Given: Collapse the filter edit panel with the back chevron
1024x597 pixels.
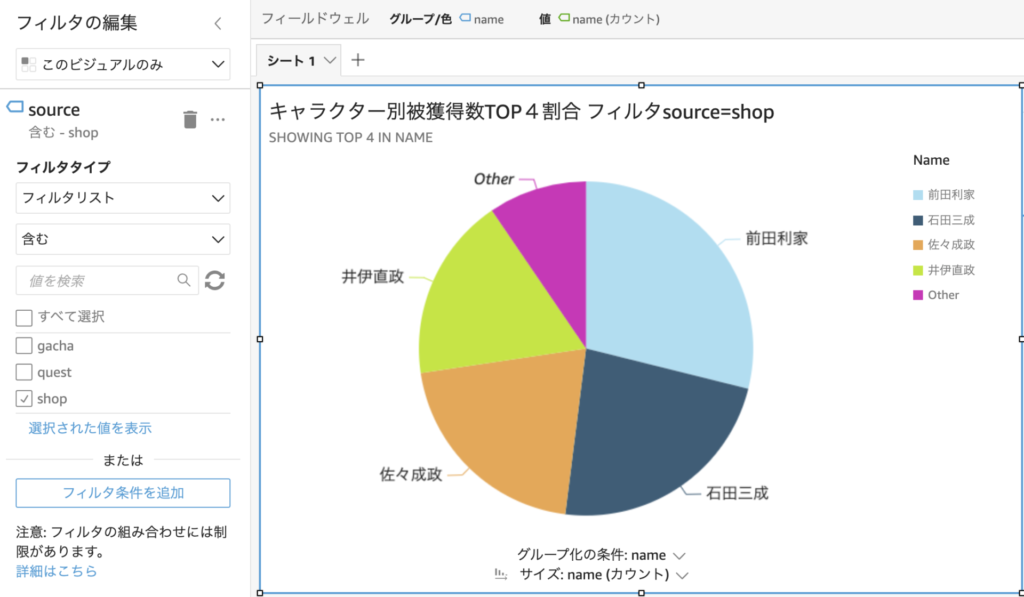Looking at the screenshot, I should 218,24.
